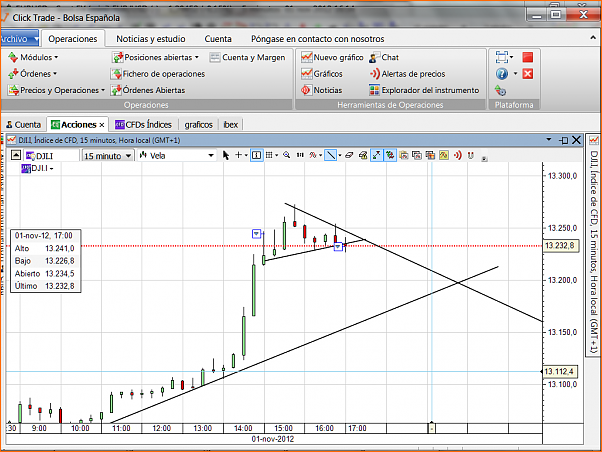The height and width of the screenshot is (452, 602).
Task: Open chart panel options dropdown arrow
Action: click(x=549, y=140)
